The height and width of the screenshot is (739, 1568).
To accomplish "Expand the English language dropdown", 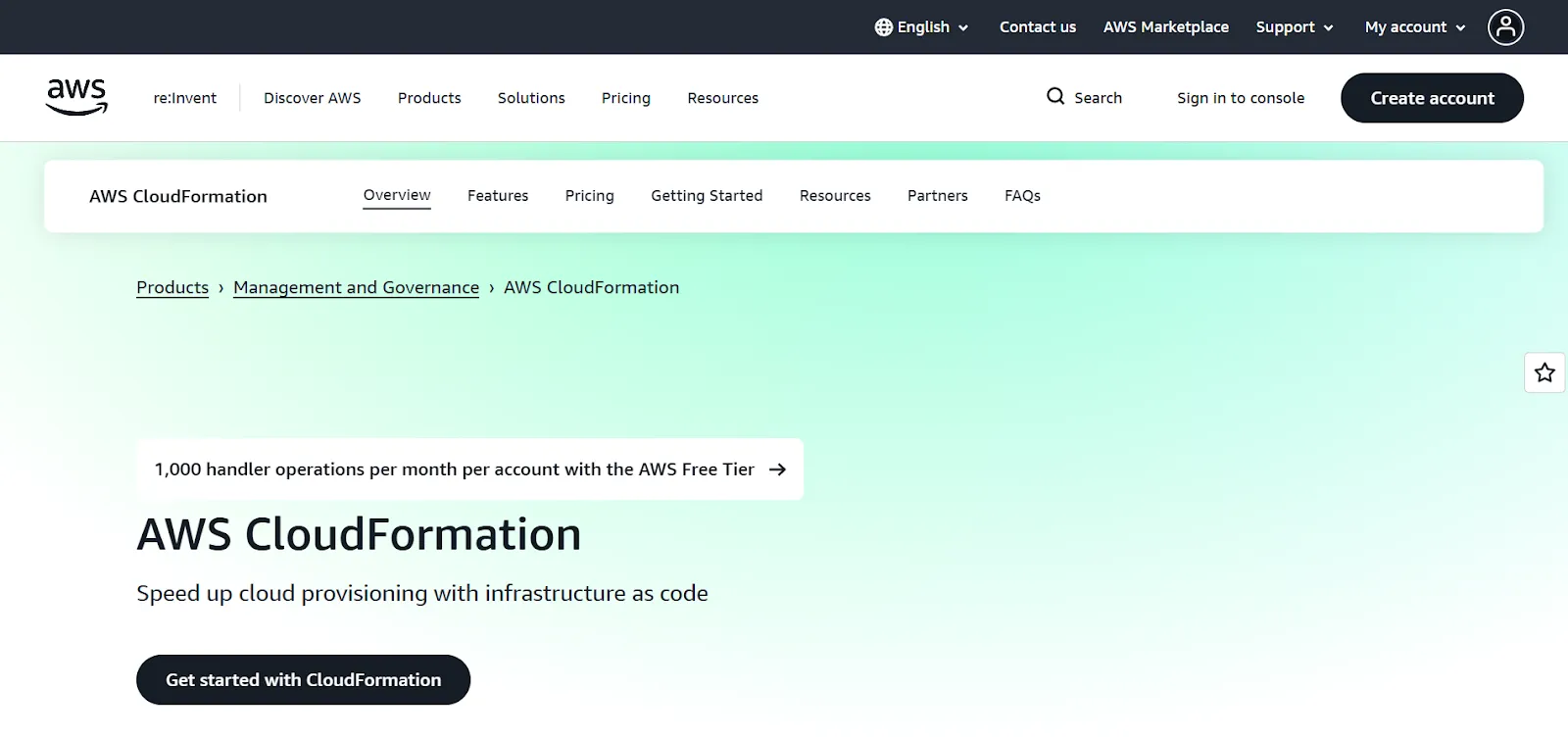I will point(922,27).
